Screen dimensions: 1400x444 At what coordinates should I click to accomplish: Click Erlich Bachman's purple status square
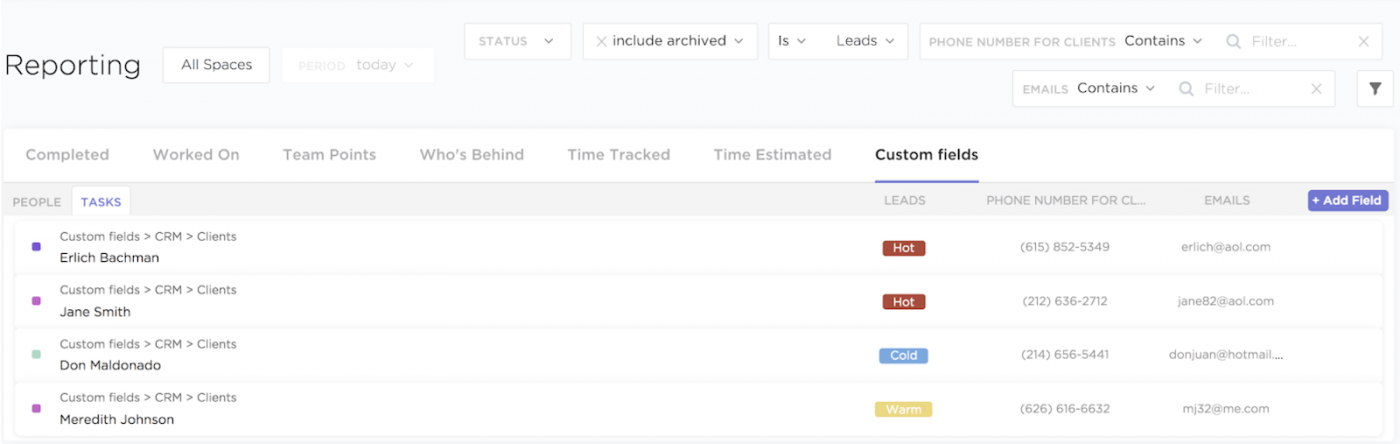tap(37, 247)
